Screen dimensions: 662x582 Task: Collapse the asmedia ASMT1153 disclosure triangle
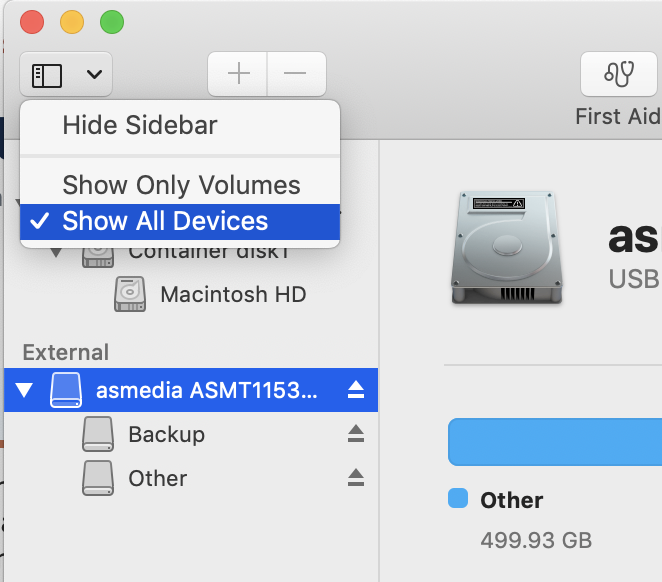[x=24, y=391]
